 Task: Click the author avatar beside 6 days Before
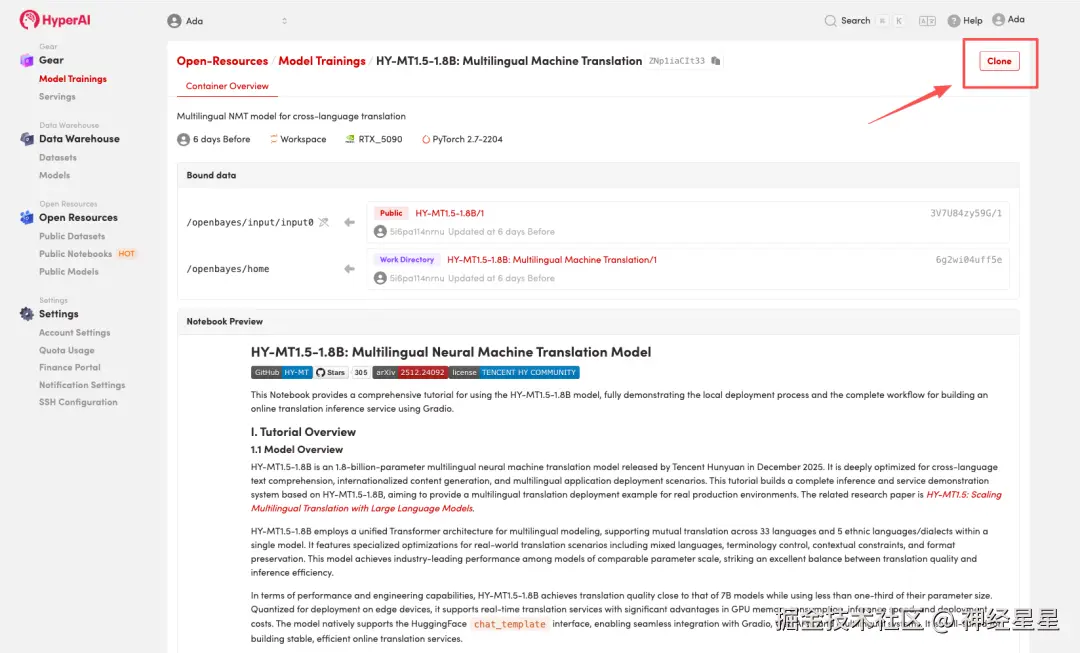[183, 139]
